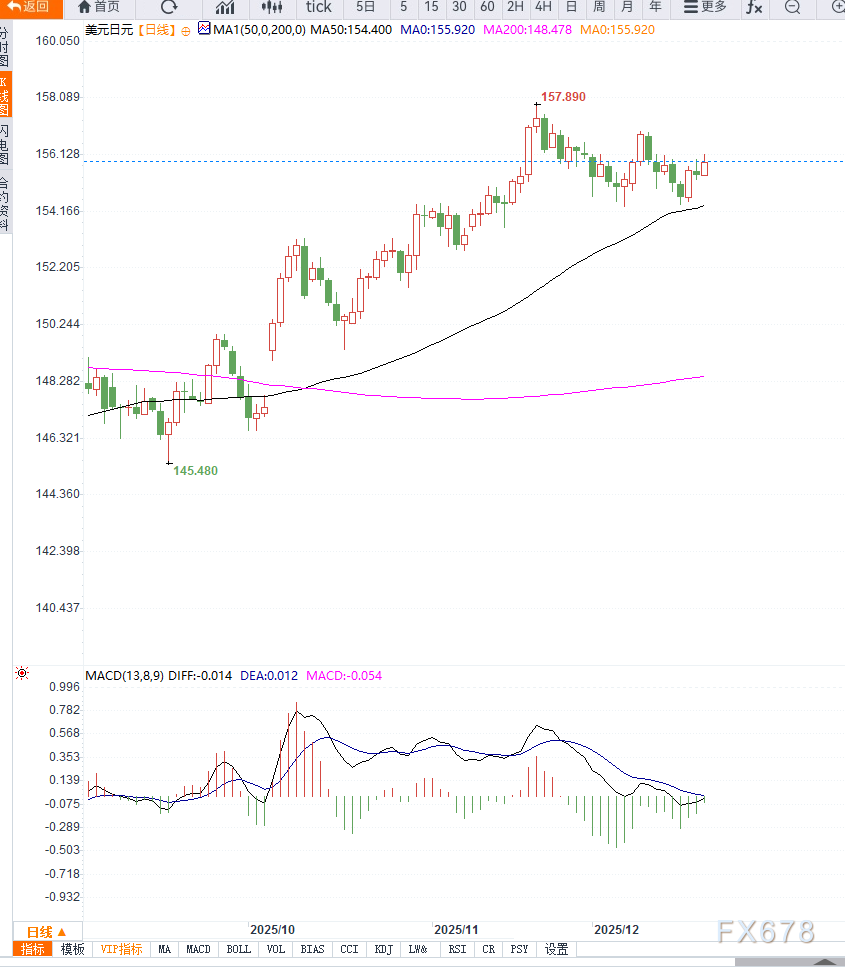The width and height of the screenshot is (845, 967).
Task: Select the BOLL indicator button
Action: [238, 949]
